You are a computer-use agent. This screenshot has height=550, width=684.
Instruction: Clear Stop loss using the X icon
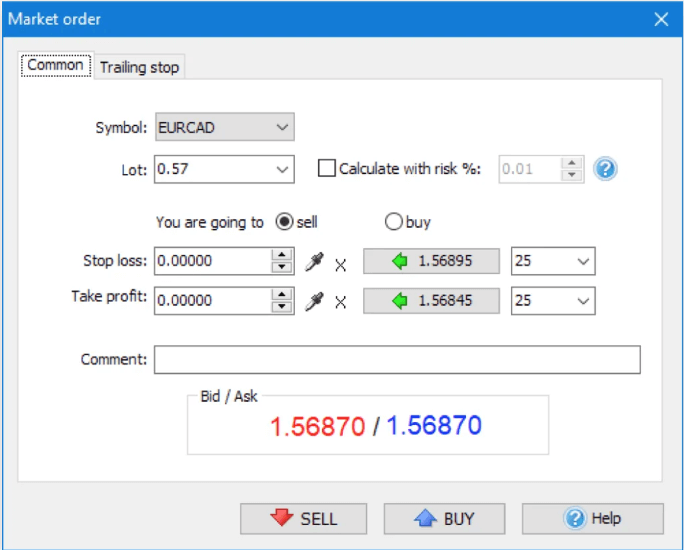tap(341, 264)
